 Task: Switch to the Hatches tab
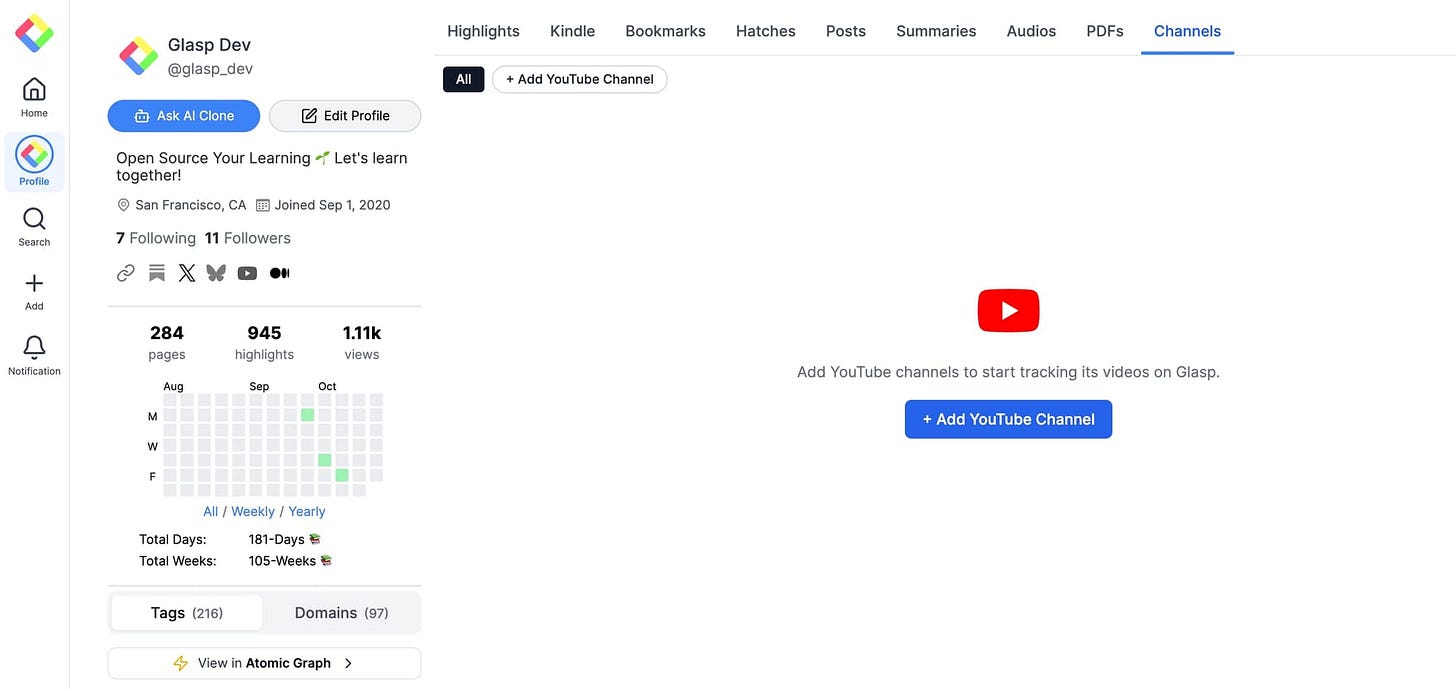click(x=766, y=31)
